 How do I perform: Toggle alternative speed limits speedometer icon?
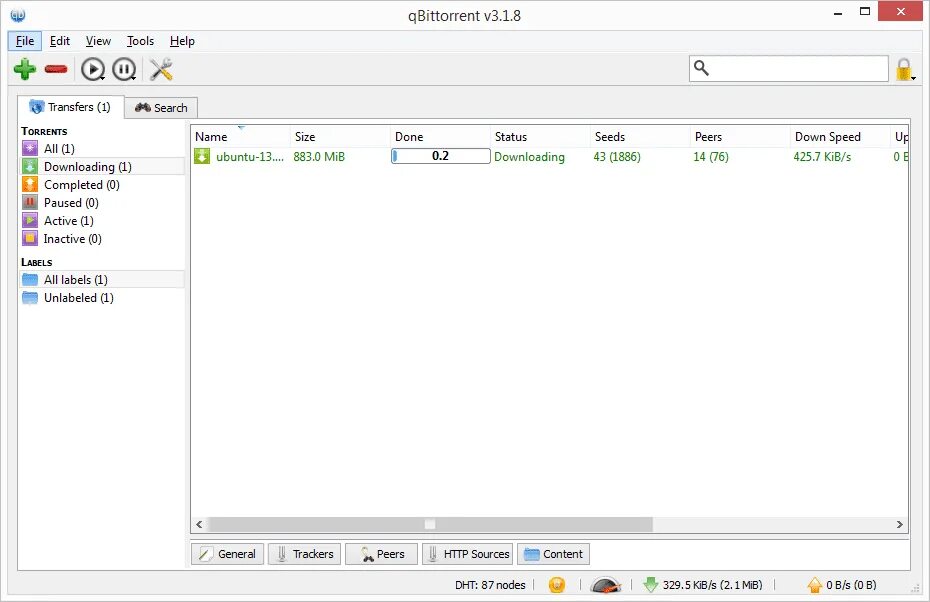[606, 585]
